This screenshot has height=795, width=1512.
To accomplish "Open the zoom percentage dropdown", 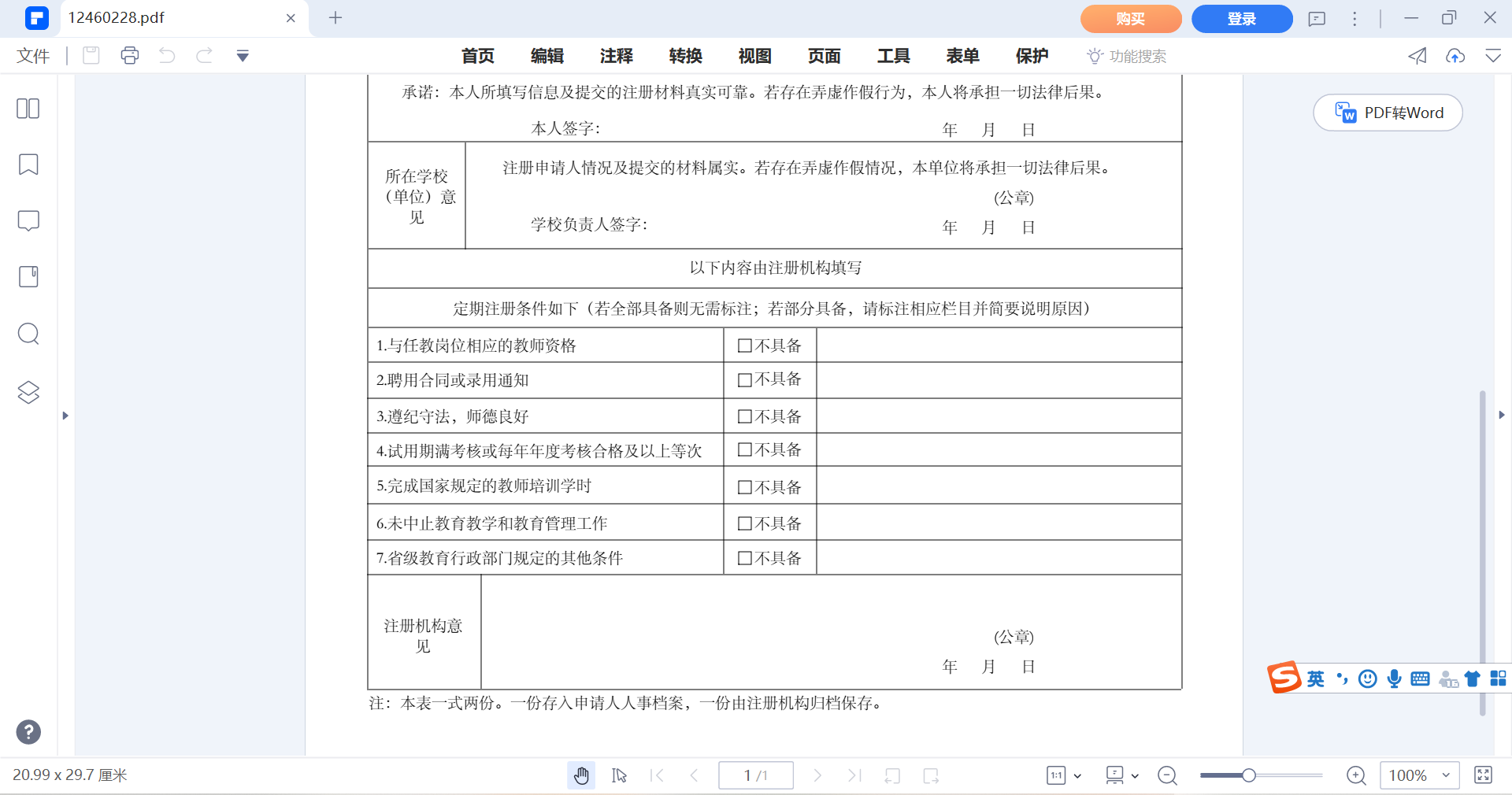I will tap(1420, 775).
